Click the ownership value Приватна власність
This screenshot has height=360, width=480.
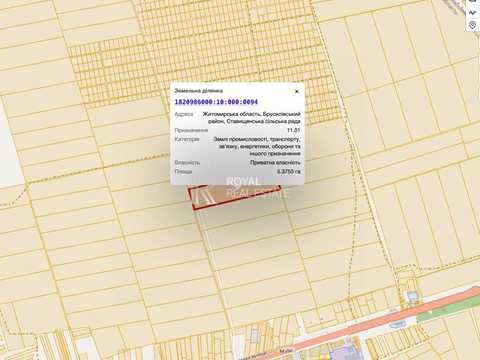tap(275, 162)
